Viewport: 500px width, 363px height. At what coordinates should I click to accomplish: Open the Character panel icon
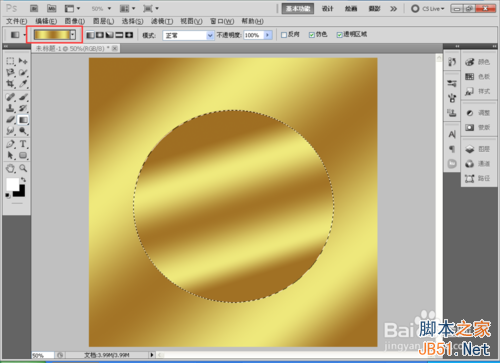coord(452,134)
